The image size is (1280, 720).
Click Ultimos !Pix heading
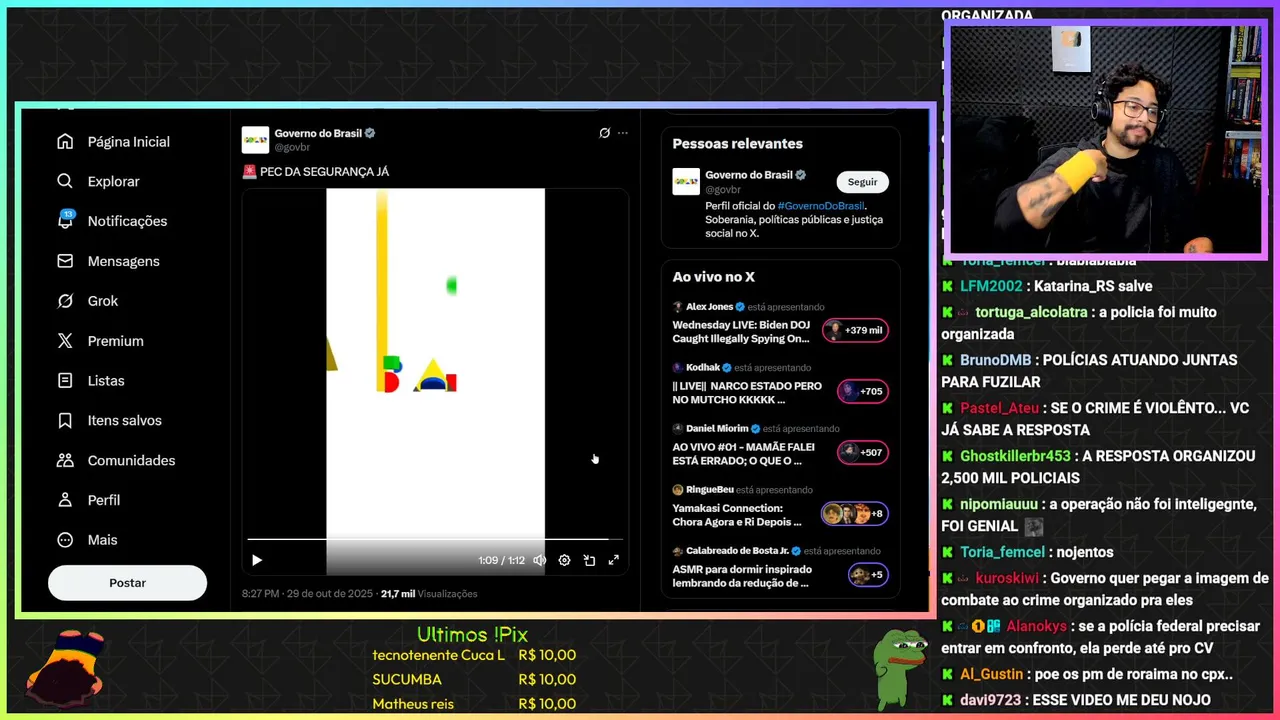(472, 635)
